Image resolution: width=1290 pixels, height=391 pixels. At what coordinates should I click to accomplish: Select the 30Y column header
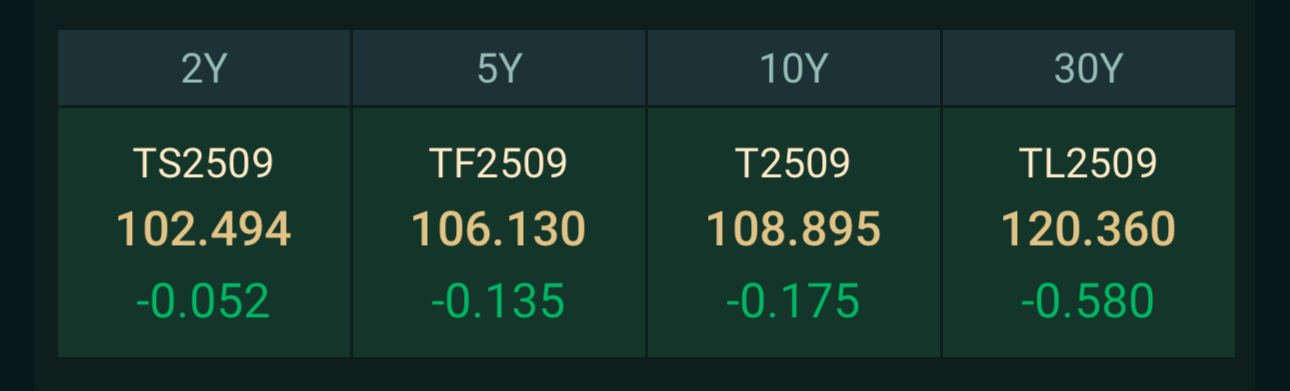click(1089, 68)
